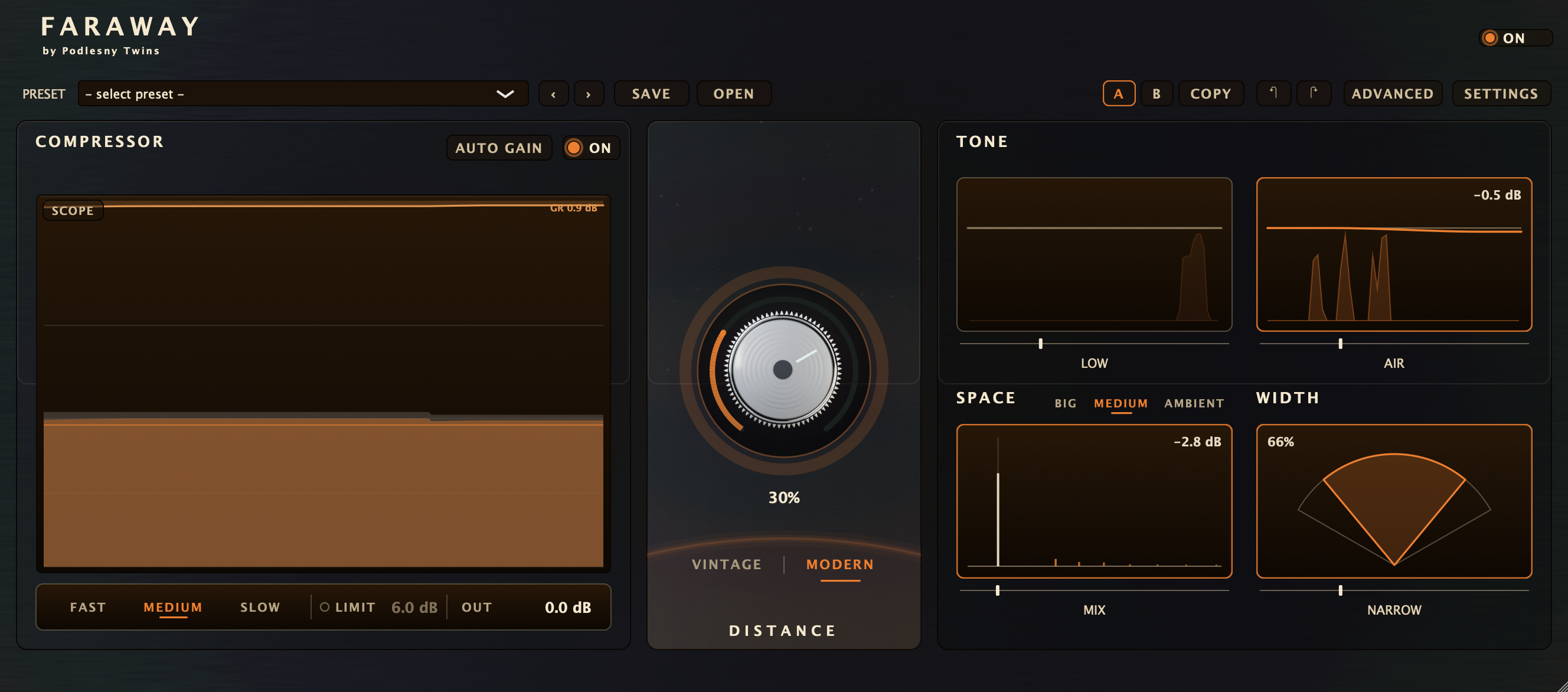
Task: Switch to state A
Action: tap(1119, 94)
